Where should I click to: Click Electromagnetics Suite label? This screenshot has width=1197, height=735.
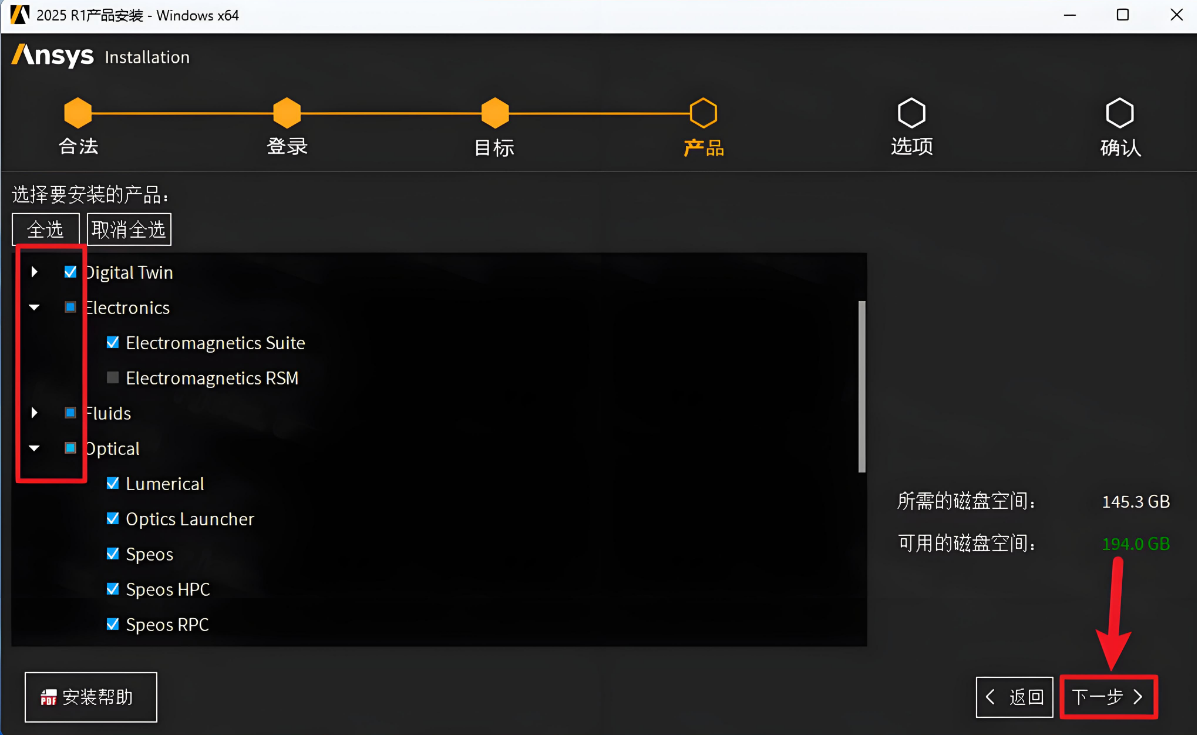pos(215,343)
